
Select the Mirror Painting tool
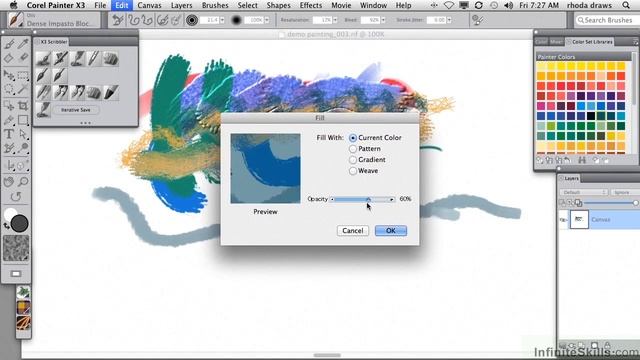[9, 165]
